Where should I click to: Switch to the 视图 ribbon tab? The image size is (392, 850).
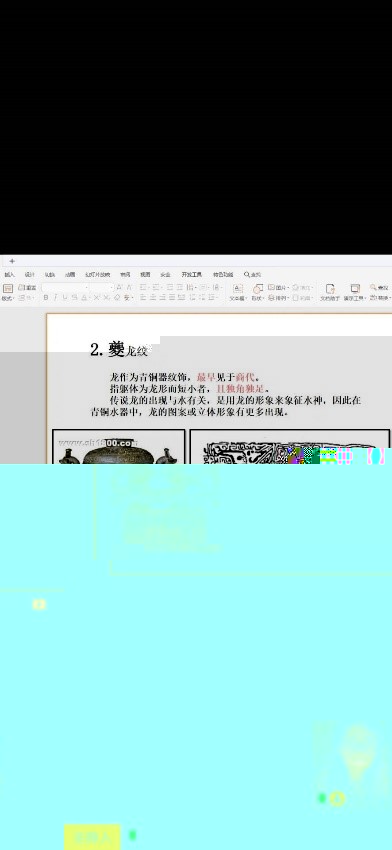pyautogui.click(x=145, y=275)
